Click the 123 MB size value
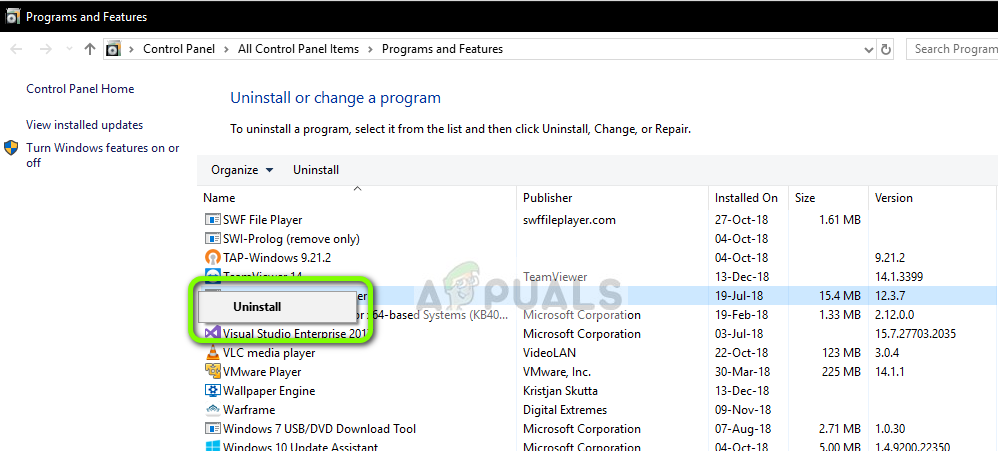This screenshot has height=451, width=998. click(841, 352)
